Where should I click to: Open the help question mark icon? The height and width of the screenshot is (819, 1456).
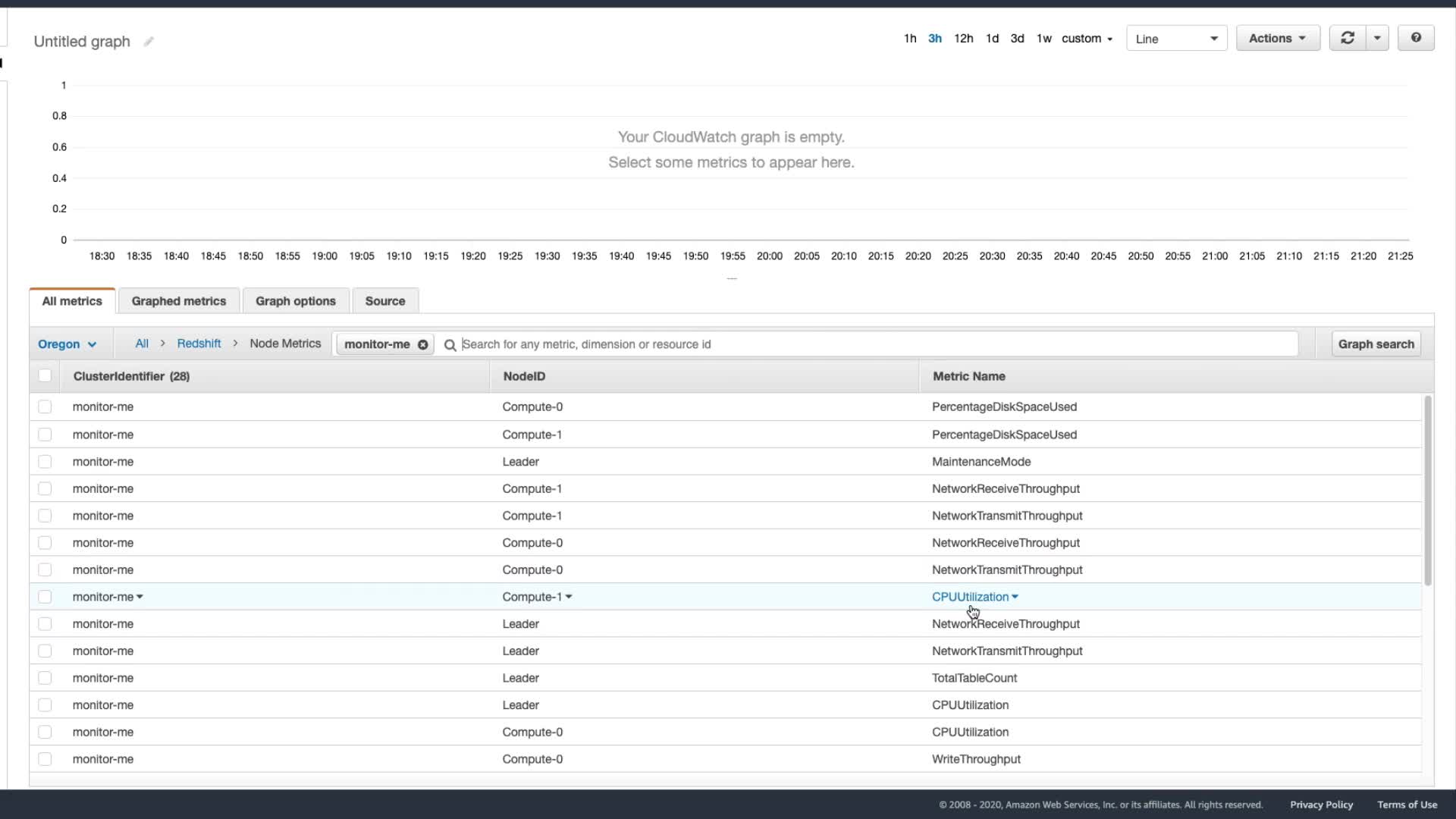pyautogui.click(x=1416, y=38)
